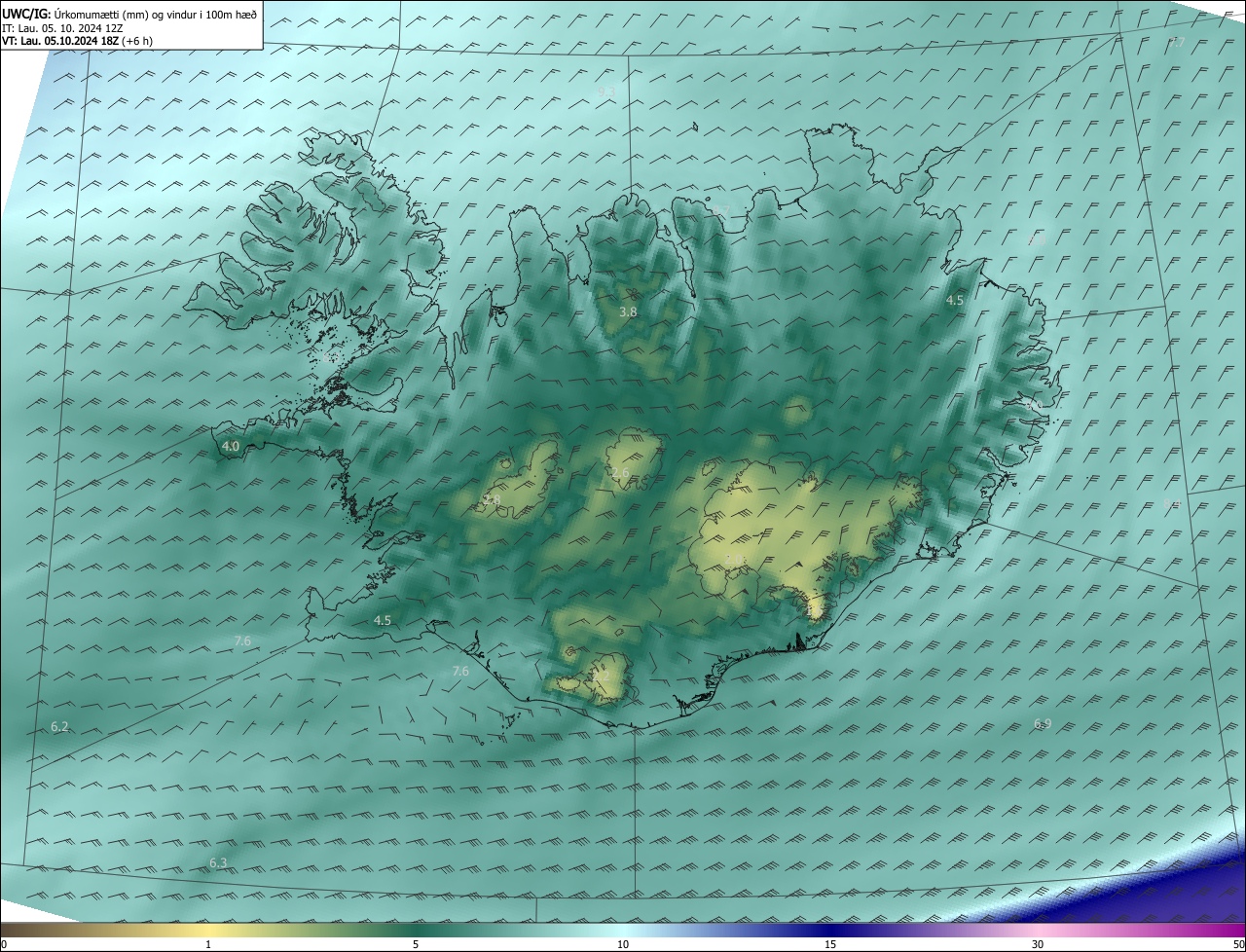Image resolution: width=1246 pixels, height=952 pixels.
Task: Select the "VT: Lau. 05.10.2024 18Z" valid-time text
Action: 62,42
